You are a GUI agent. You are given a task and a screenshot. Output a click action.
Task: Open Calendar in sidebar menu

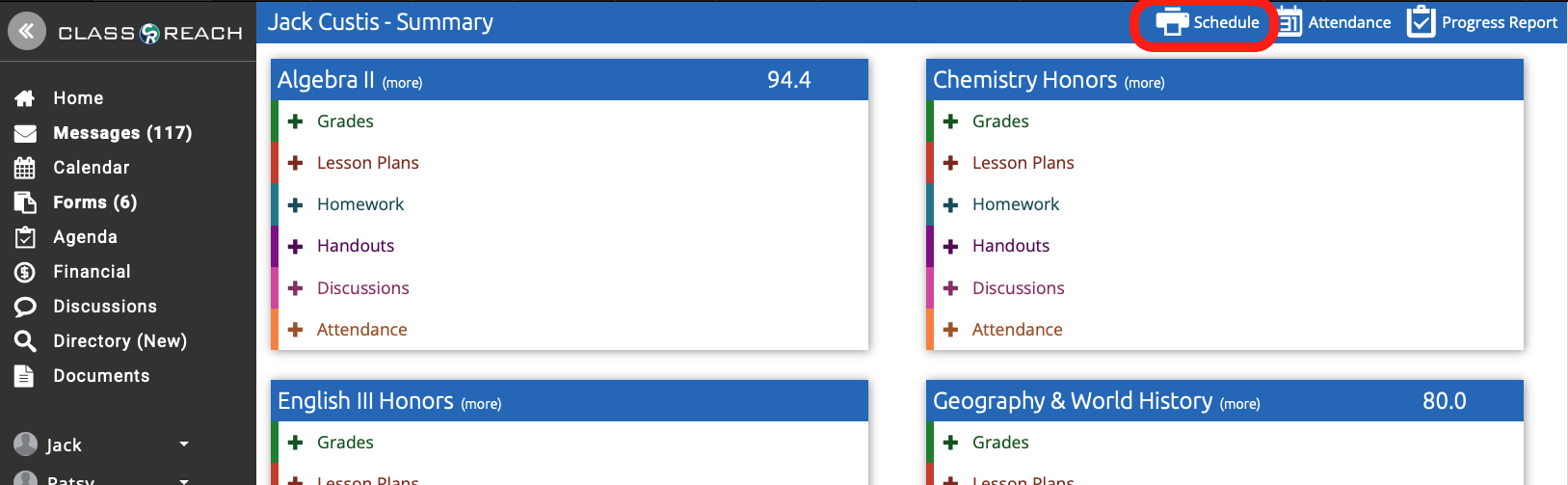91,168
